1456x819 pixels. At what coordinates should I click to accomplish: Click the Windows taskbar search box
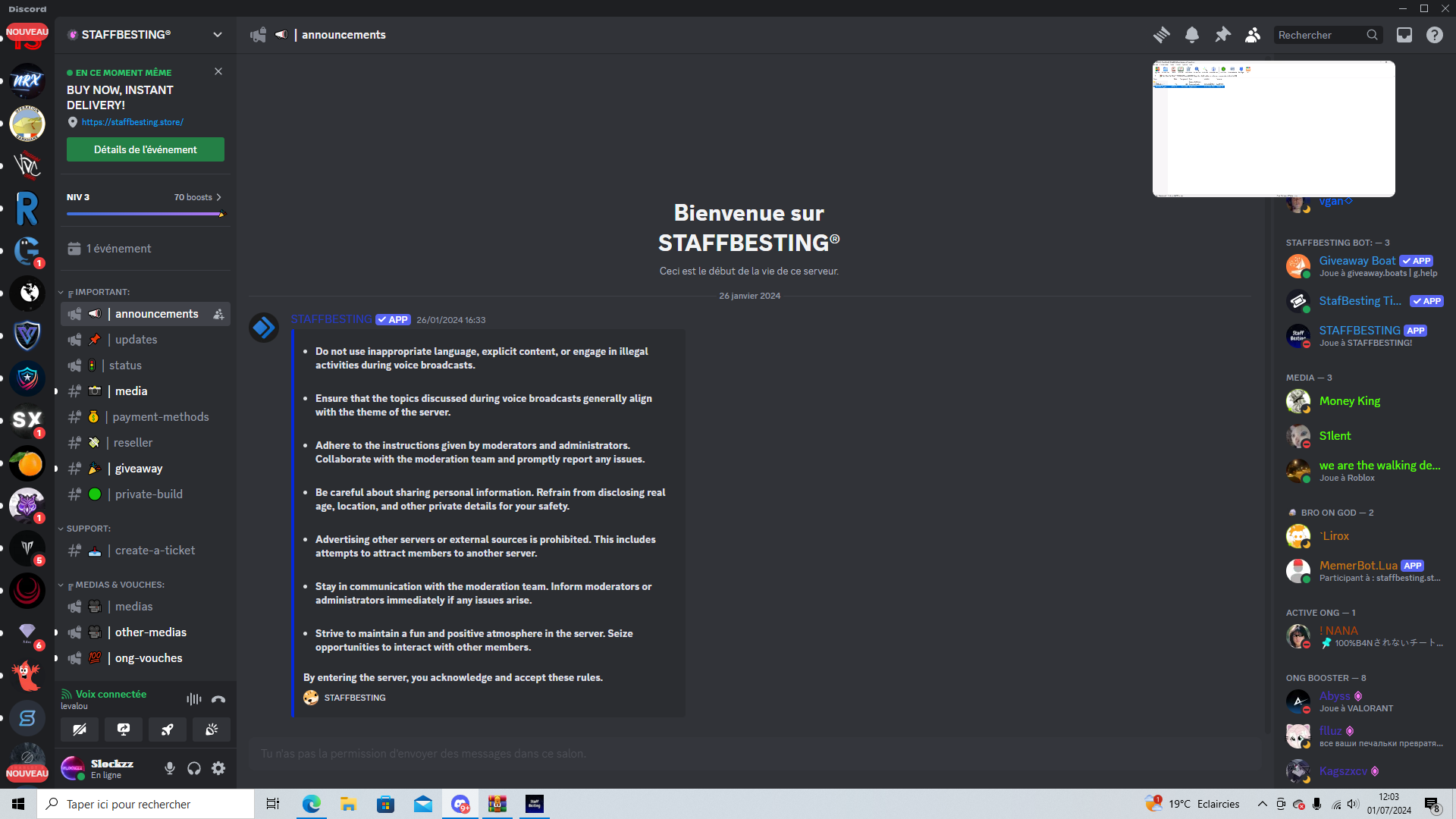tap(146, 804)
